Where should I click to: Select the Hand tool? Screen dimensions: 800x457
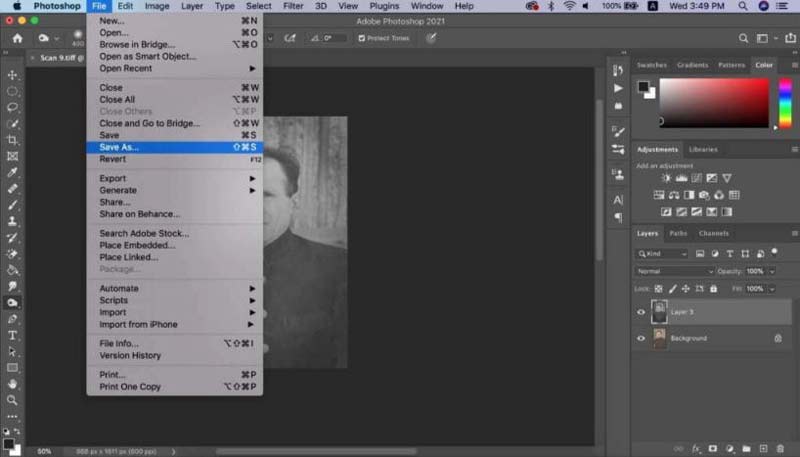pos(12,384)
